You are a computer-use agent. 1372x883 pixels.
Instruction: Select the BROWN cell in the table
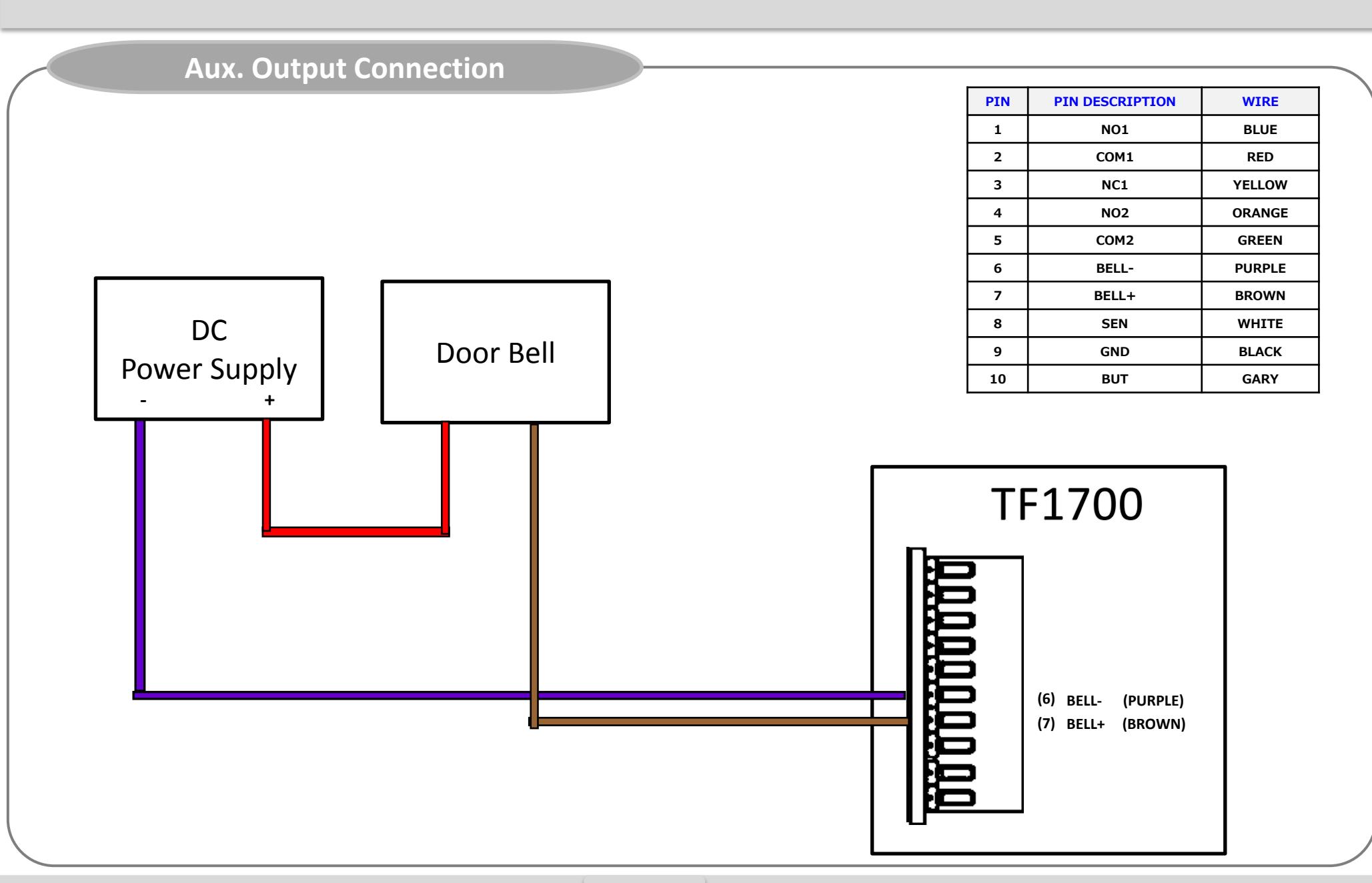(1260, 295)
